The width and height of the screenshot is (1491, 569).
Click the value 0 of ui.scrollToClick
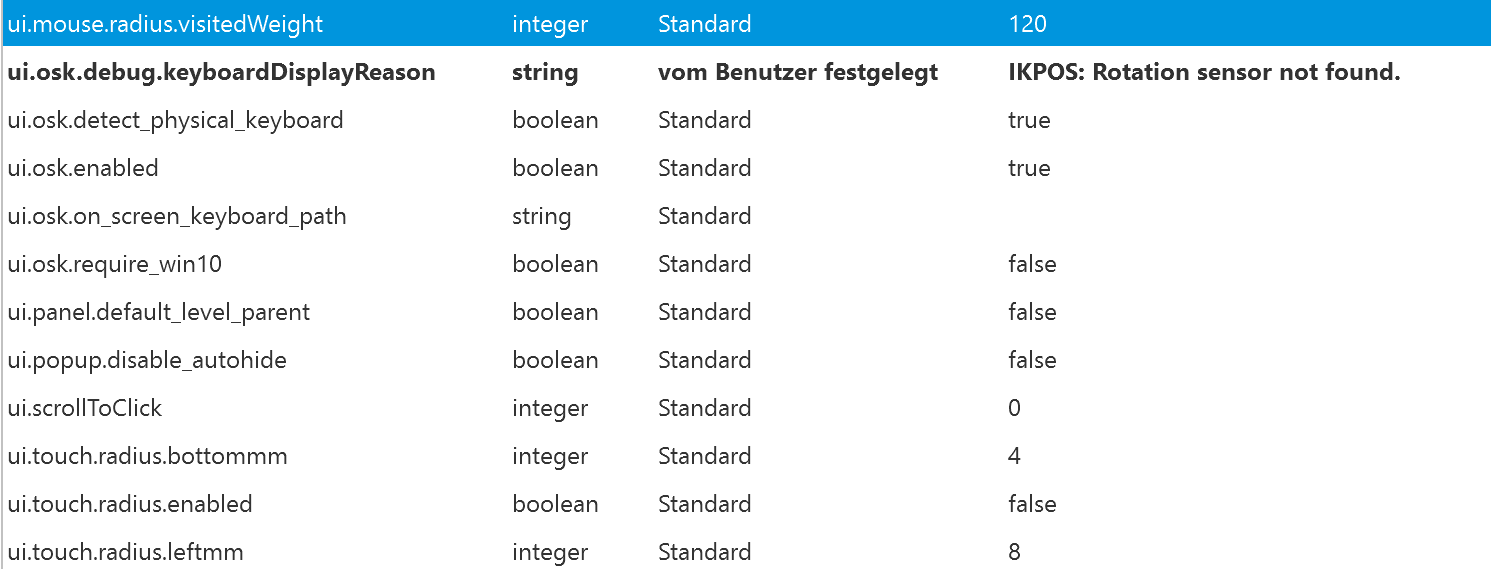click(x=1014, y=408)
